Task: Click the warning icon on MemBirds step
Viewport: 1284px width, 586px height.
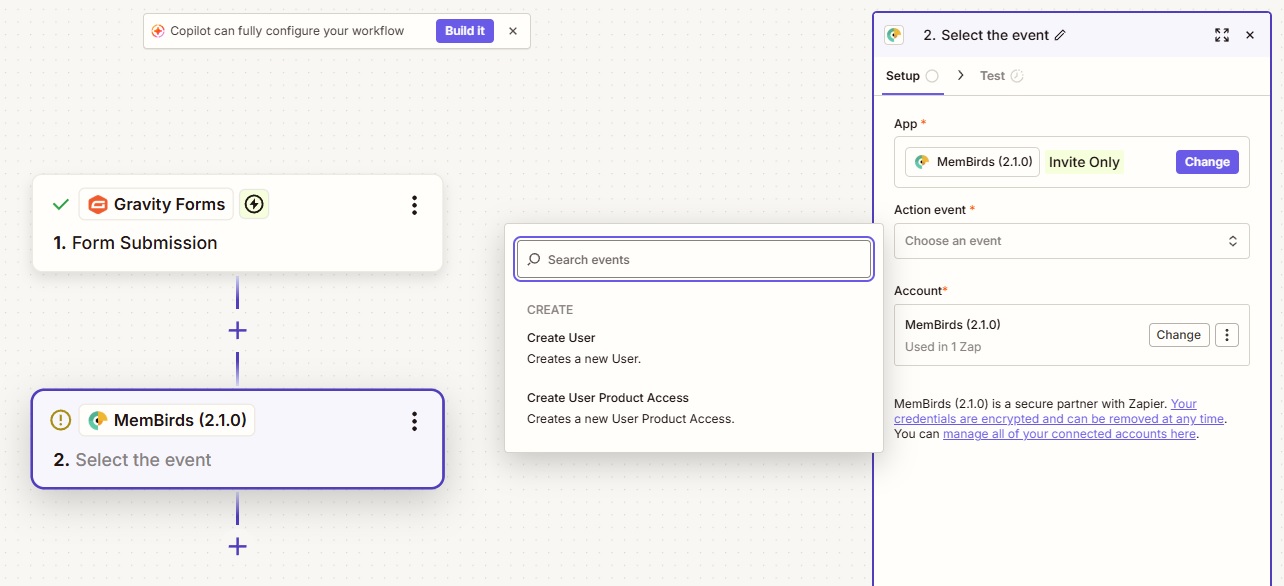Action: (61, 420)
